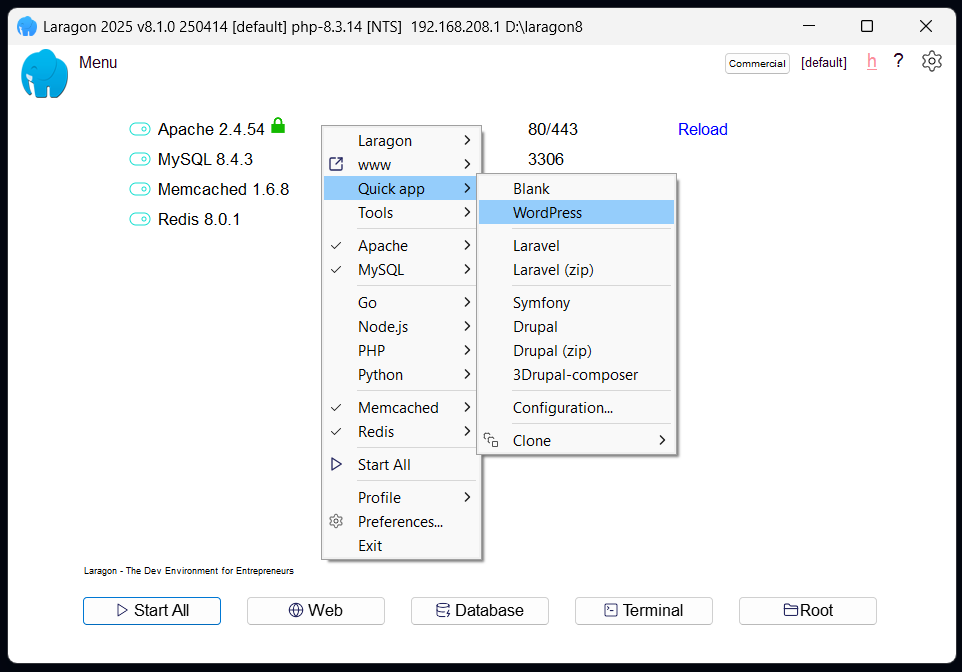Image resolution: width=962 pixels, height=672 pixels.
Task: Click the gear icon next to Preferences
Action: click(336, 521)
